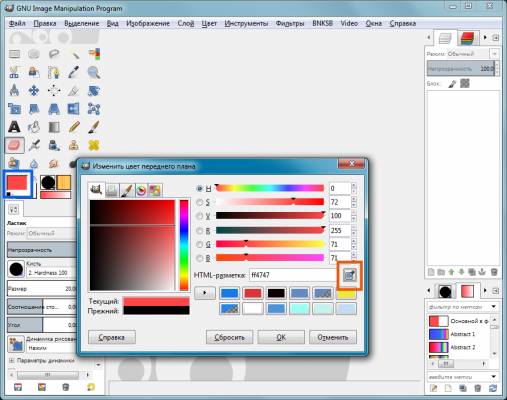Select the Alignment tool
The width and height of the screenshot is (507, 400).
[x=54, y=90]
